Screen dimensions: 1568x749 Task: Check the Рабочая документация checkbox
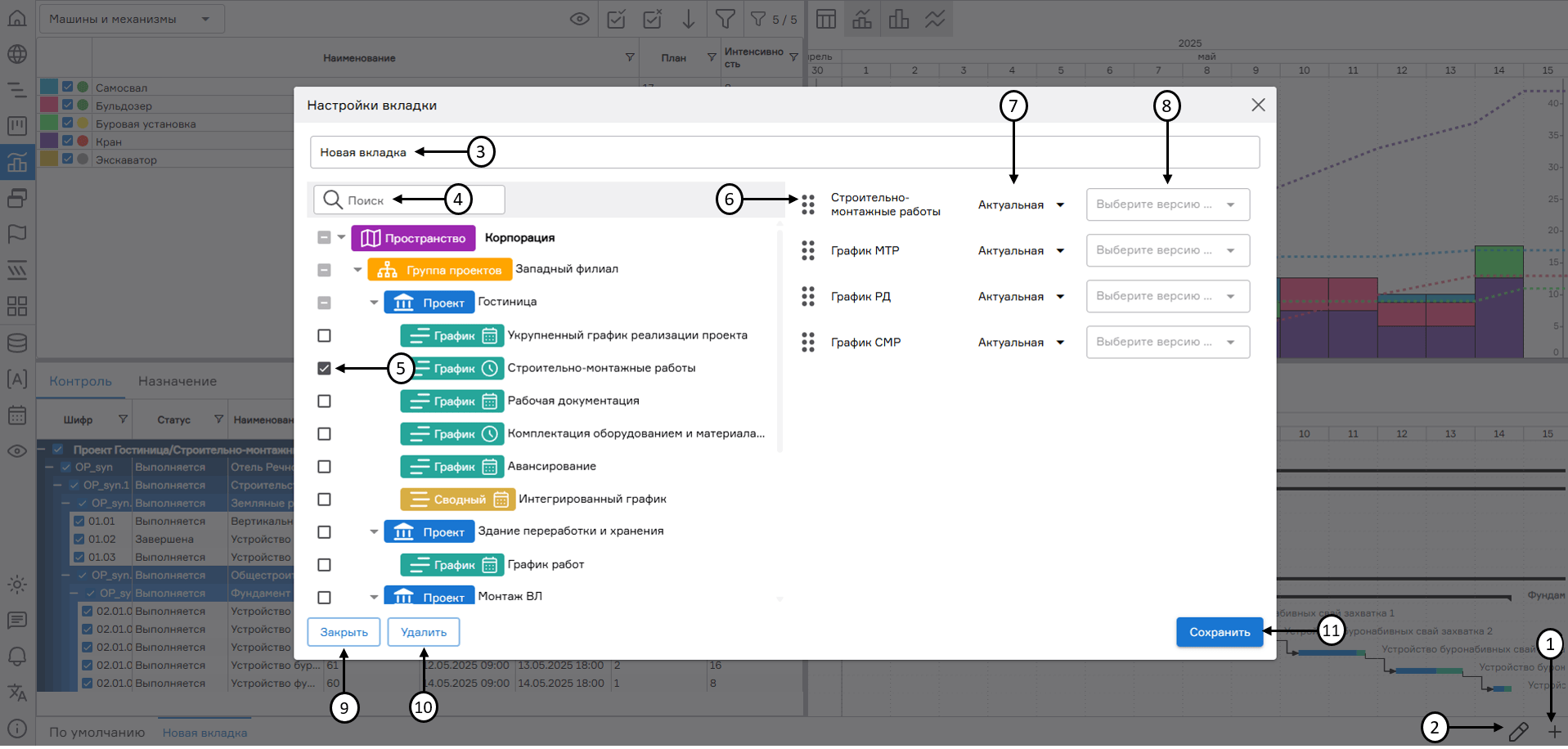pos(325,401)
